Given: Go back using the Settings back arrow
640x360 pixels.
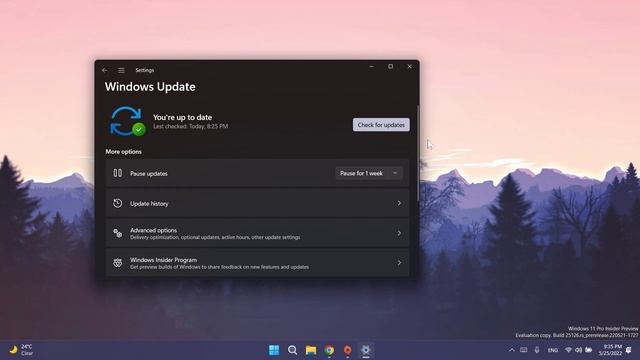Looking at the screenshot, I should pos(105,70).
